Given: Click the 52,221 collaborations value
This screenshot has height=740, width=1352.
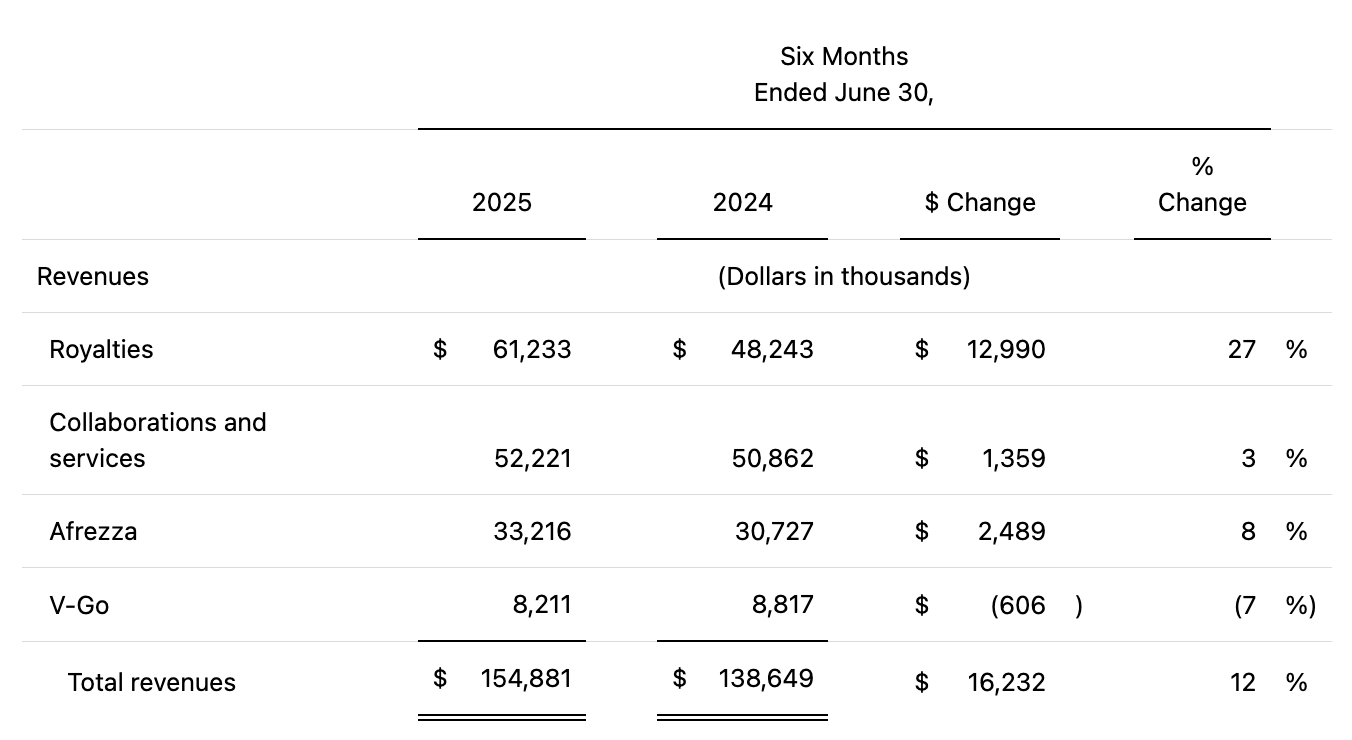Looking at the screenshot, I should [x=531, y=458].
